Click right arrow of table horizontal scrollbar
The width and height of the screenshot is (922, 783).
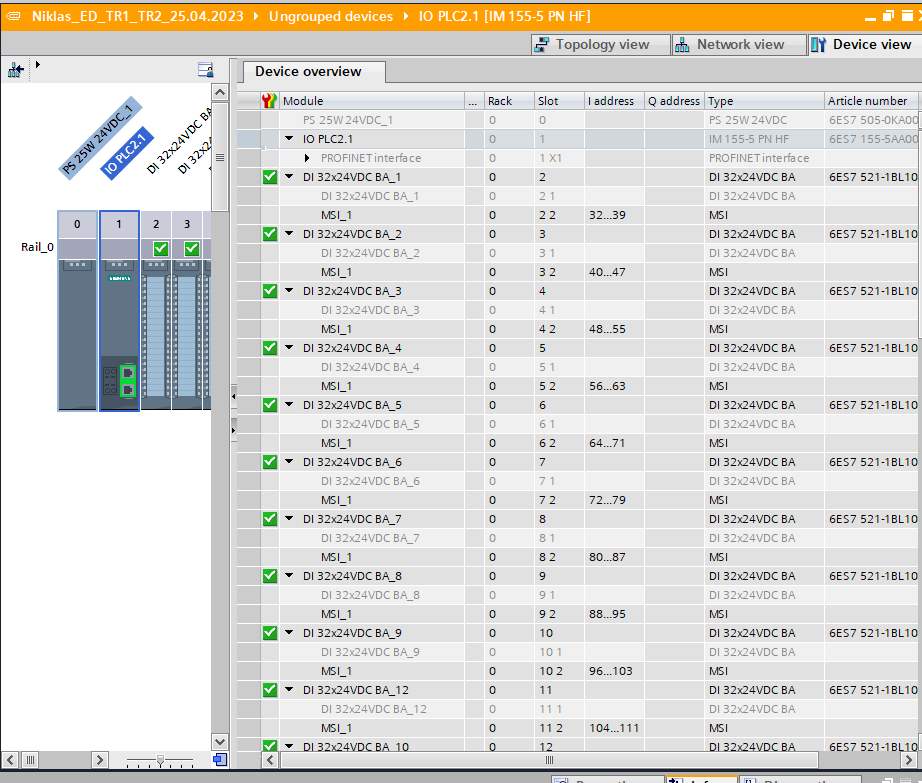point(908,760)
